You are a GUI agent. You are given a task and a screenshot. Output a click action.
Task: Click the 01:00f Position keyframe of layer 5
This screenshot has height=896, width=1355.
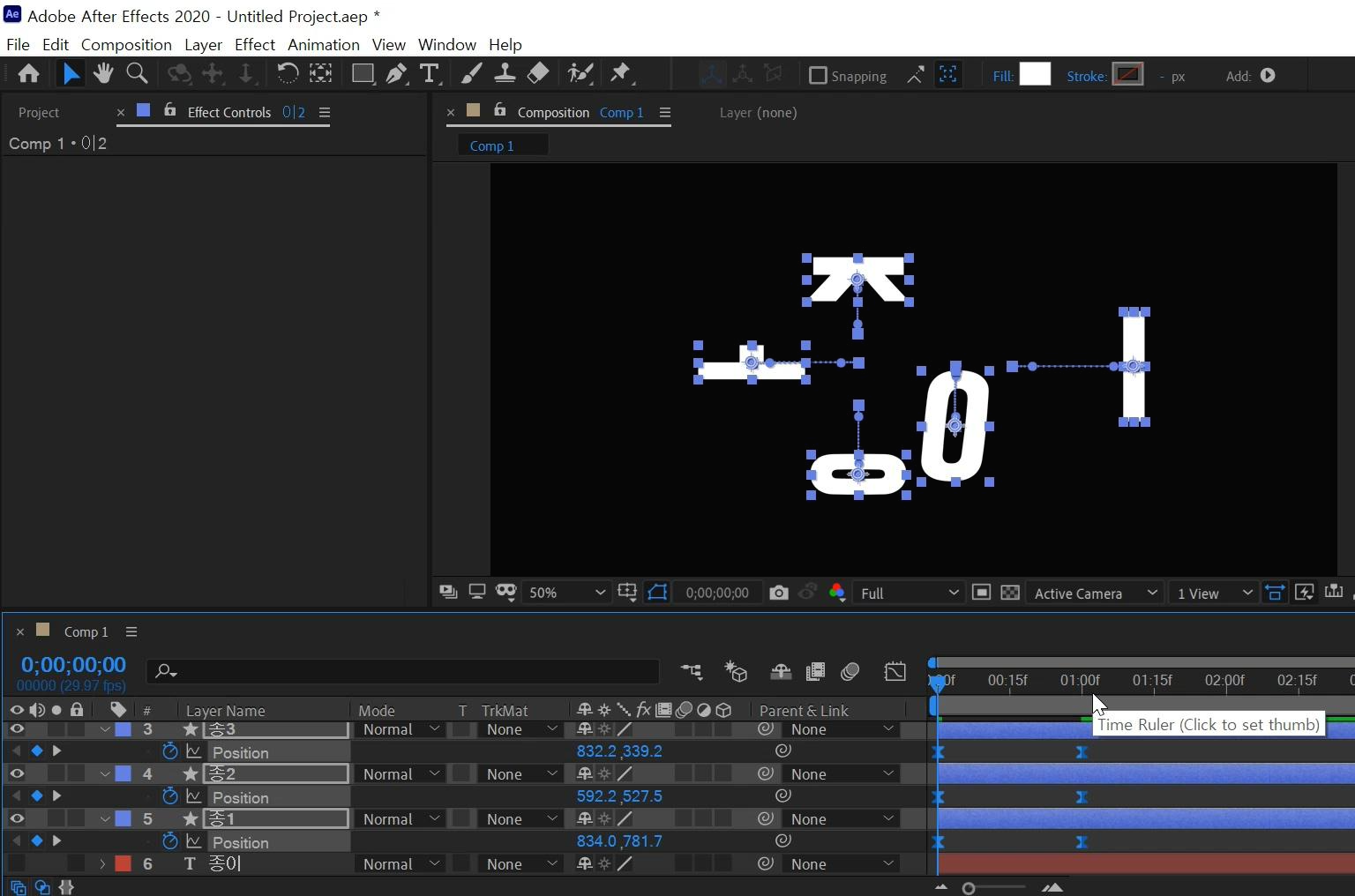click(1082, 842)
